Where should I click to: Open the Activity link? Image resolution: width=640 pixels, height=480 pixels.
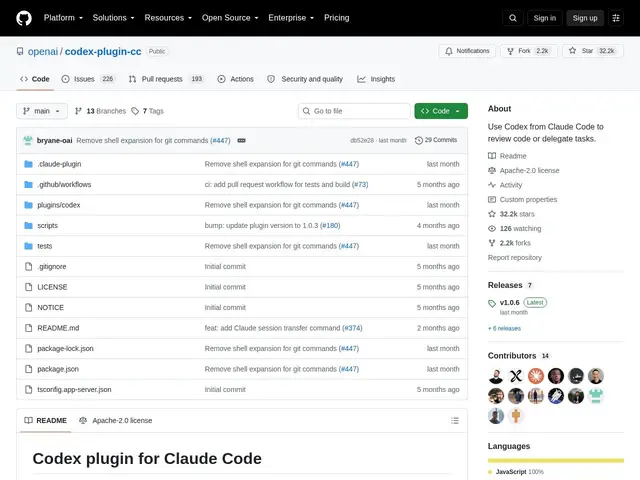point(505,185)
